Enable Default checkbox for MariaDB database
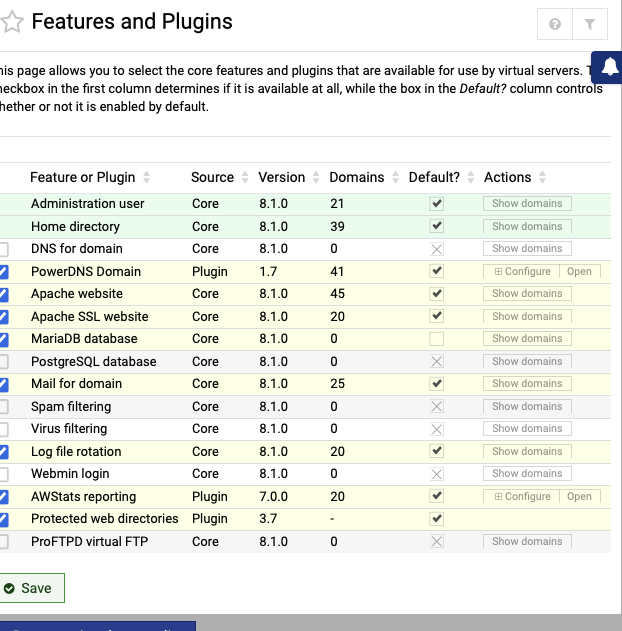This screenshot has height=631, width=622. [x=437, y=339]
